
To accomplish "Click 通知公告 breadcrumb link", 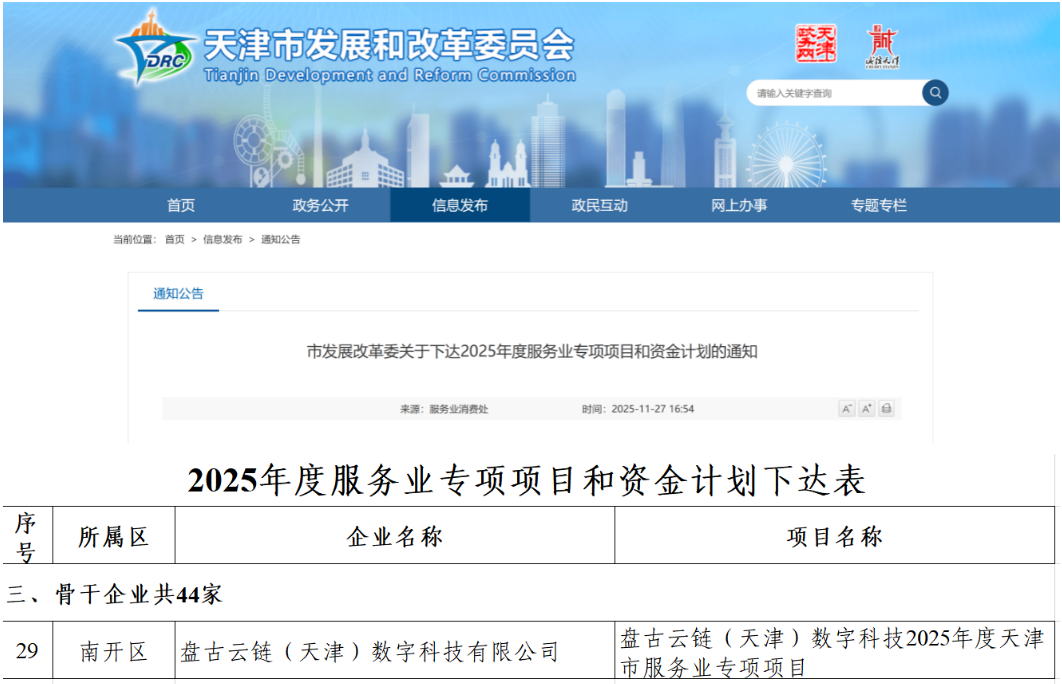I will pyautogui.click(x=280, y=240).
